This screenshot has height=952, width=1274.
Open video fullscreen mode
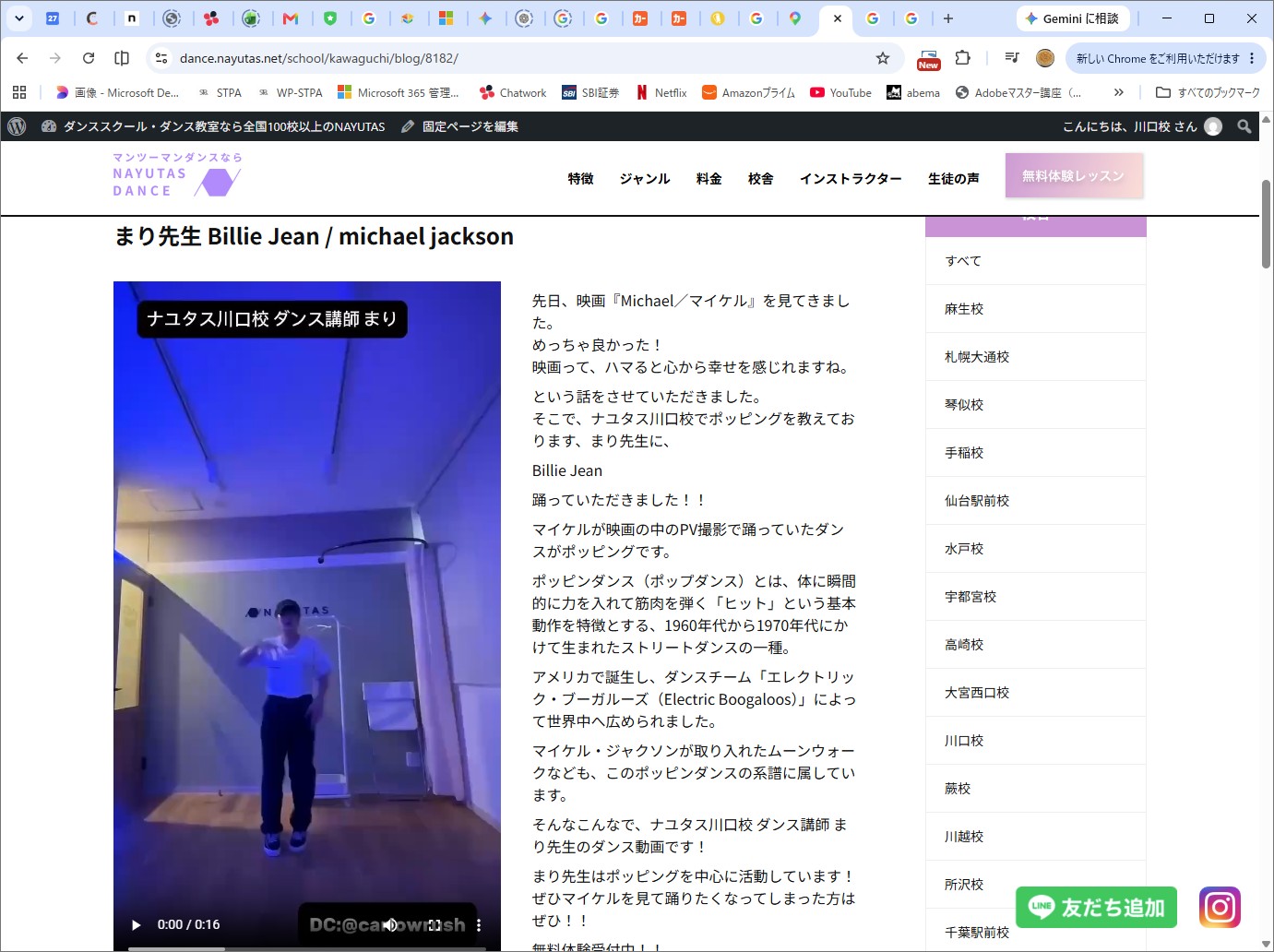click(435, 924)
